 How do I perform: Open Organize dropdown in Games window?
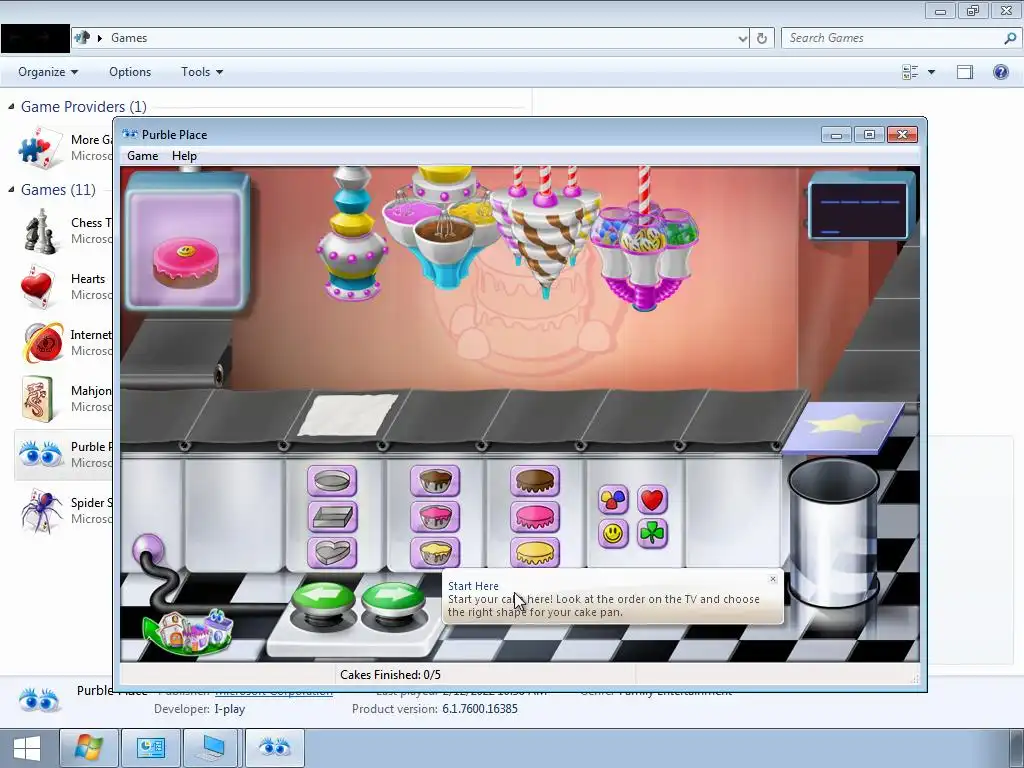coord(48,72)
